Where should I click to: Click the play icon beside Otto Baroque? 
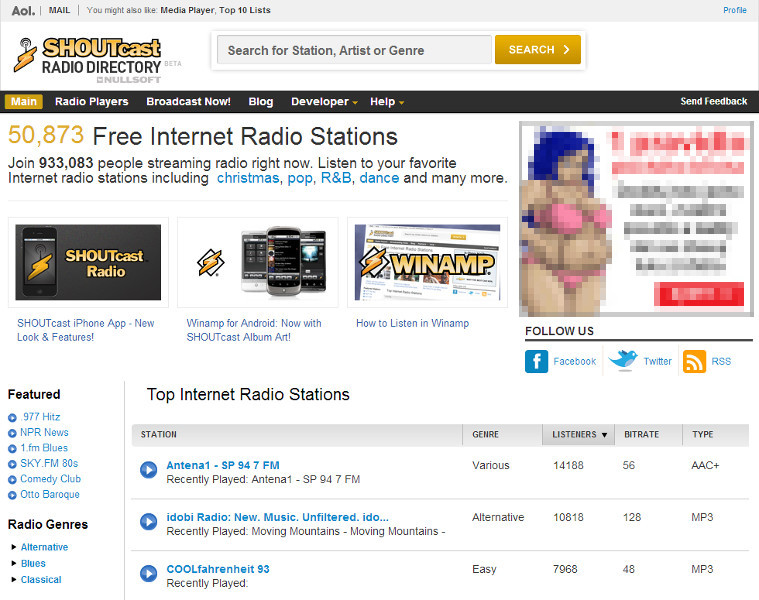13,495
